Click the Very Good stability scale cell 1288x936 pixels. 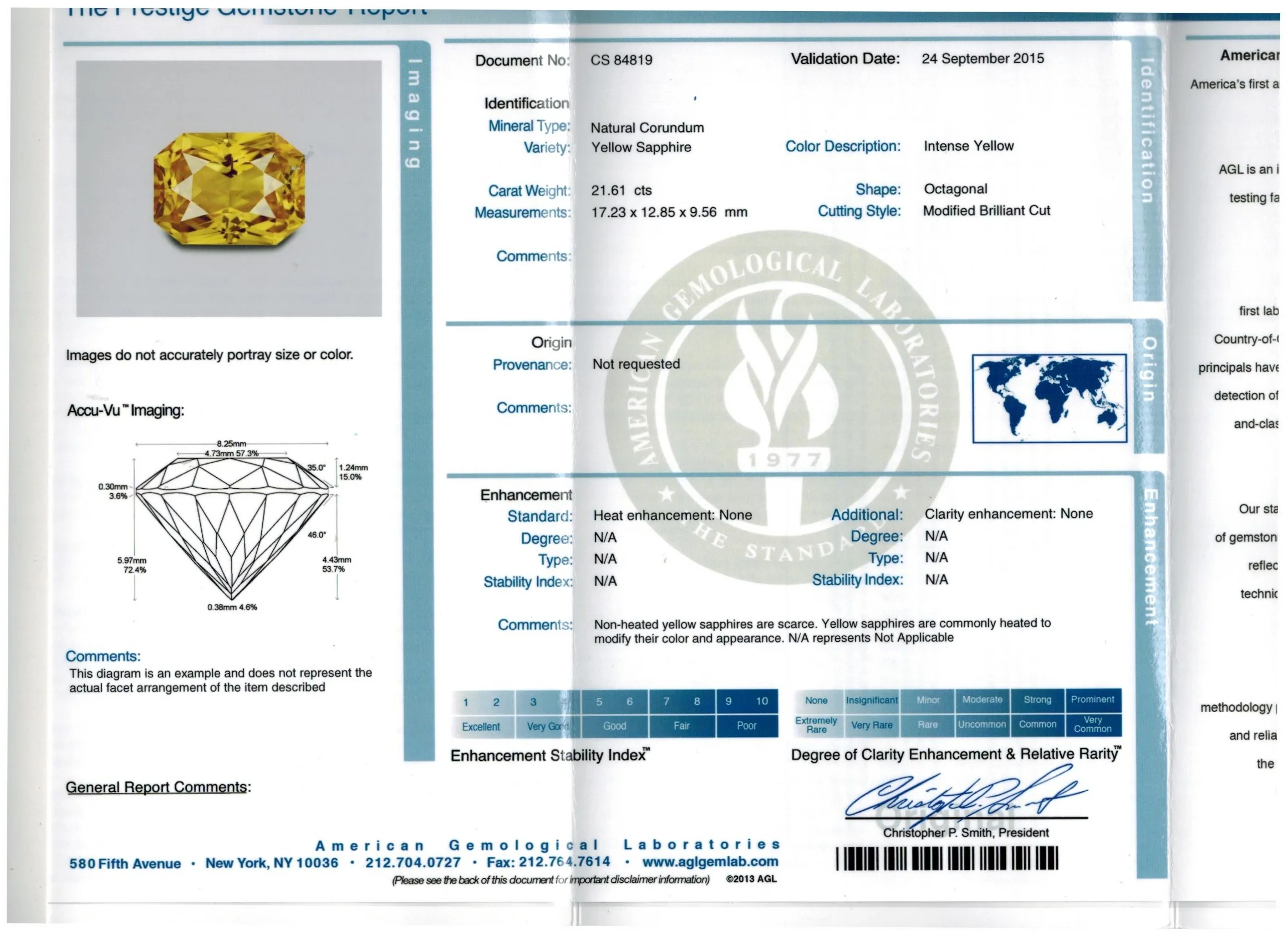548,726
